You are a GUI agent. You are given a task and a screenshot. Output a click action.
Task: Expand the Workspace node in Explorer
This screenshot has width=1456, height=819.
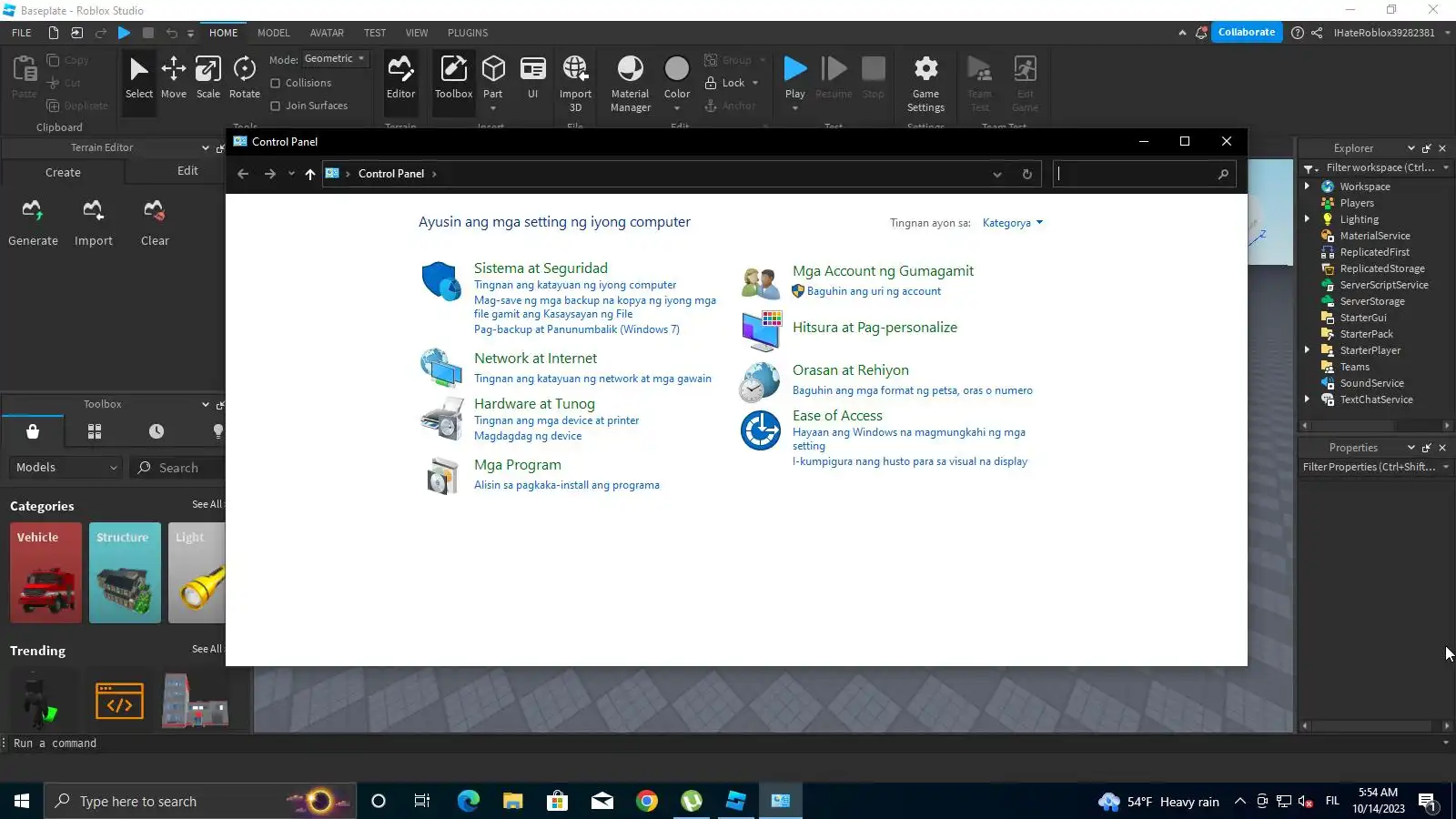[1308, 187]
